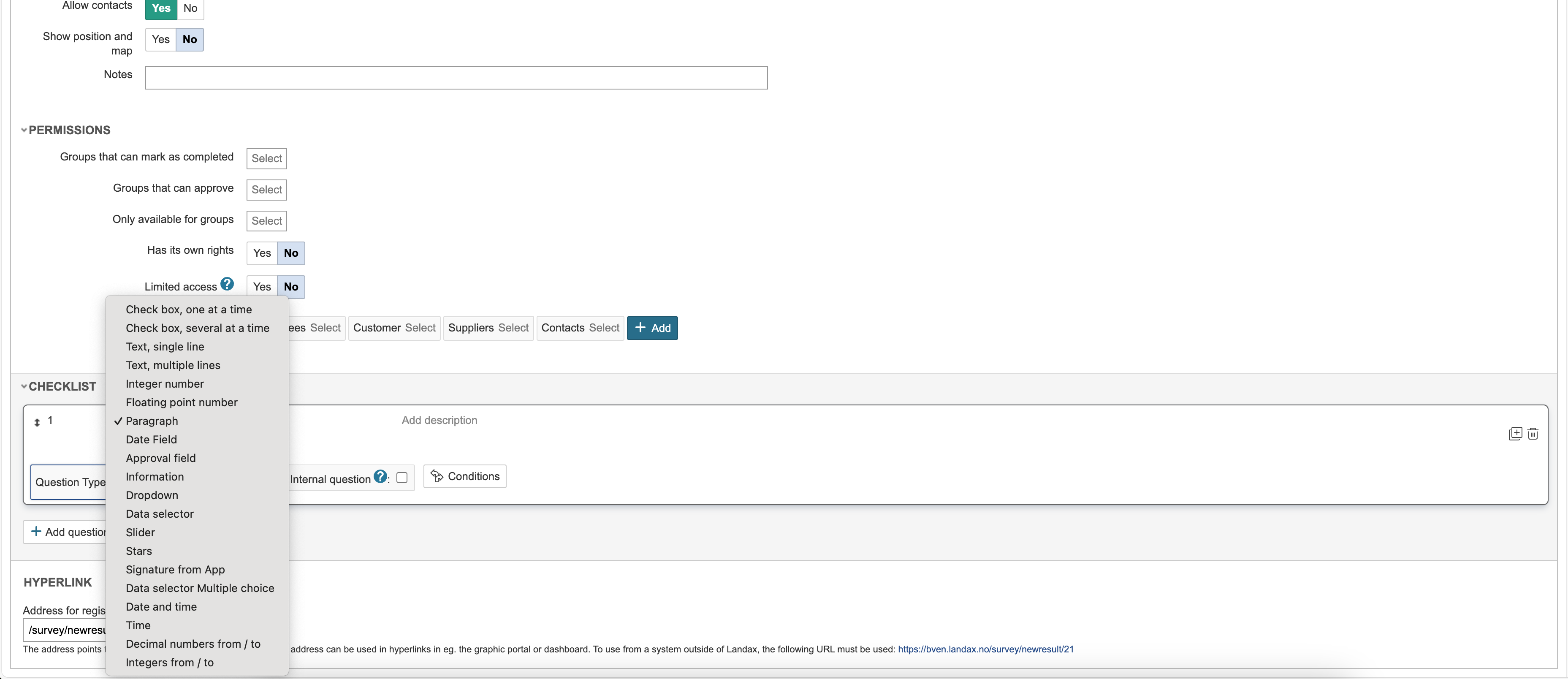Collapse the PERMISSIONS section
Screen dimensions: 1568x679
pos(24,130)
